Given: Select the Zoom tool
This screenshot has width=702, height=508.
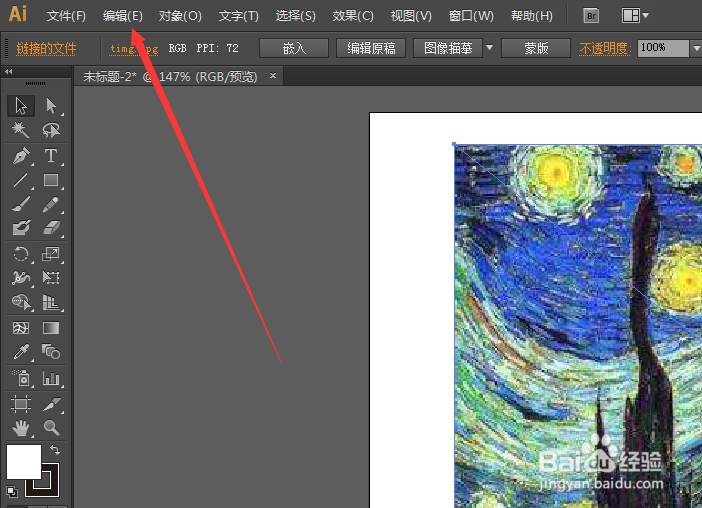Looking at the screenshot, I should [x=51, y=428].
